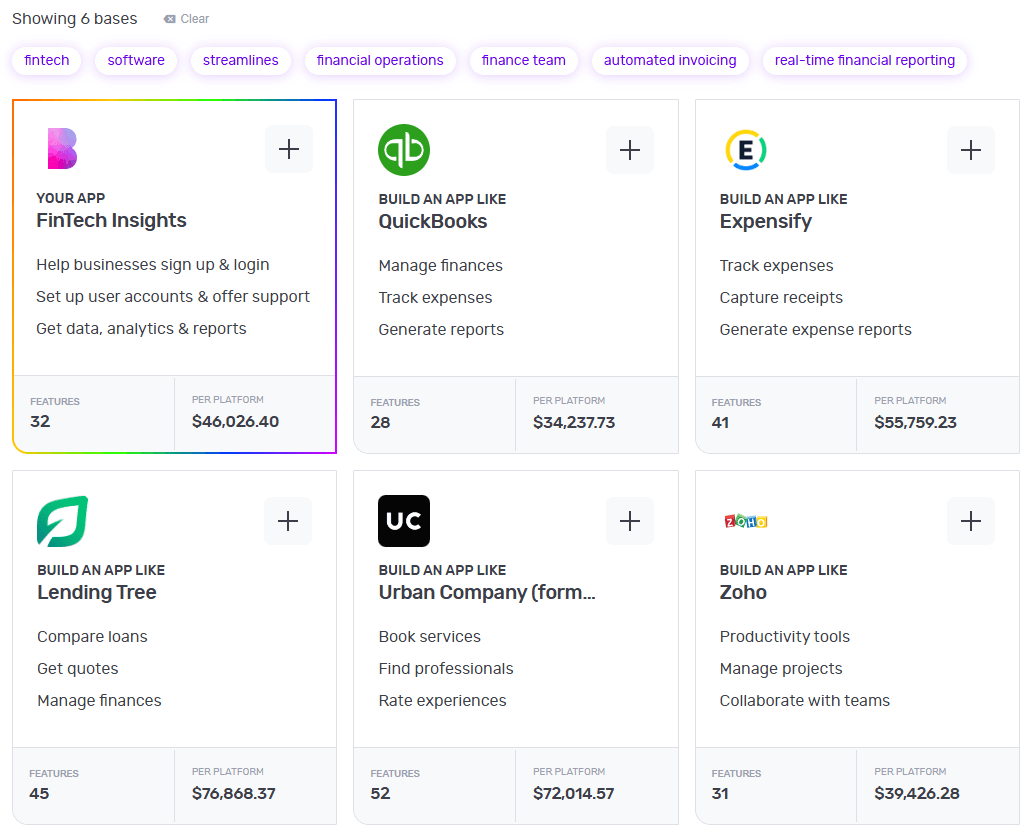Add the Expensify base with plus icon
This screenshot has width=1036, height=835.
(x=971, y=150)
